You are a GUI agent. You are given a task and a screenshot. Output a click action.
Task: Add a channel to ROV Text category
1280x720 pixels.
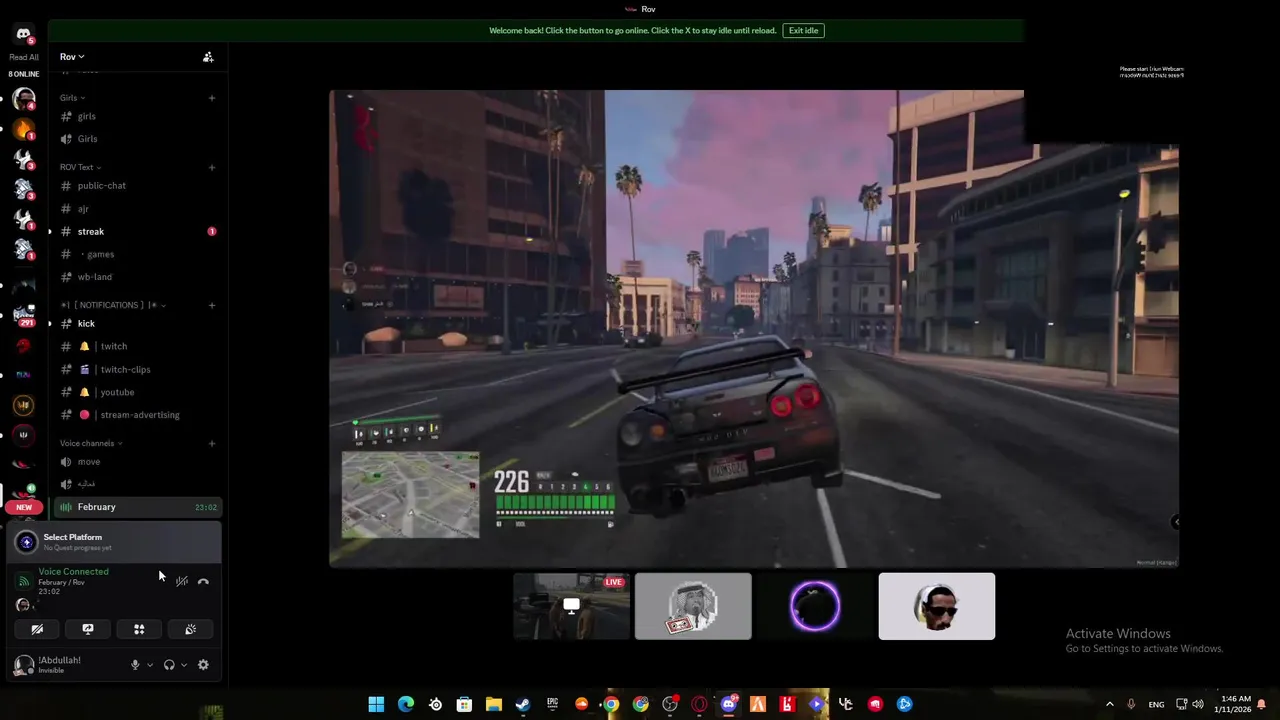(x=212, y=167)
